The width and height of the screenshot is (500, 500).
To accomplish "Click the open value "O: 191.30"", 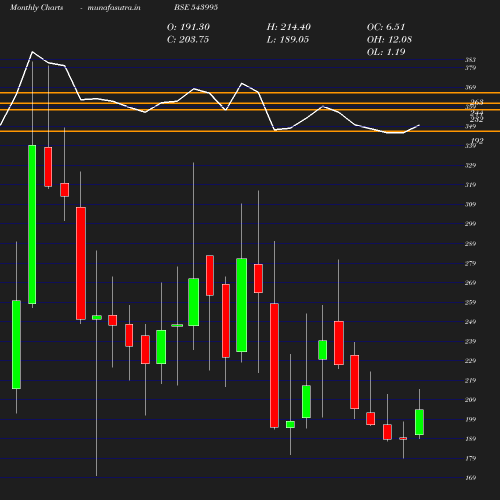I will [x=188, y=27].
